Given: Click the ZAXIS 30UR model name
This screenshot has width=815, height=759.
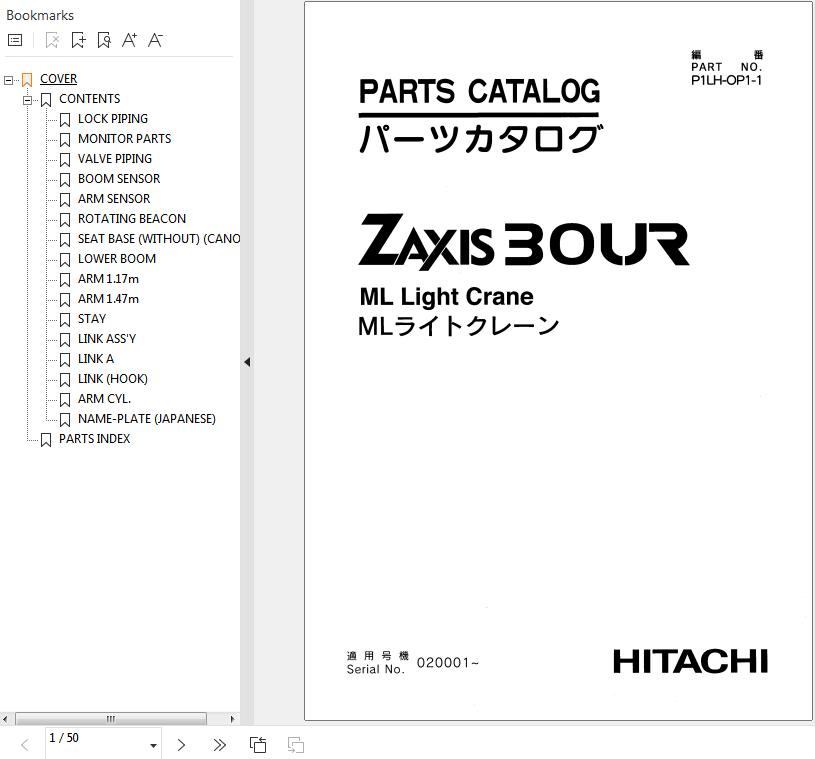Looking at the screenshot, I should point(524,242).
